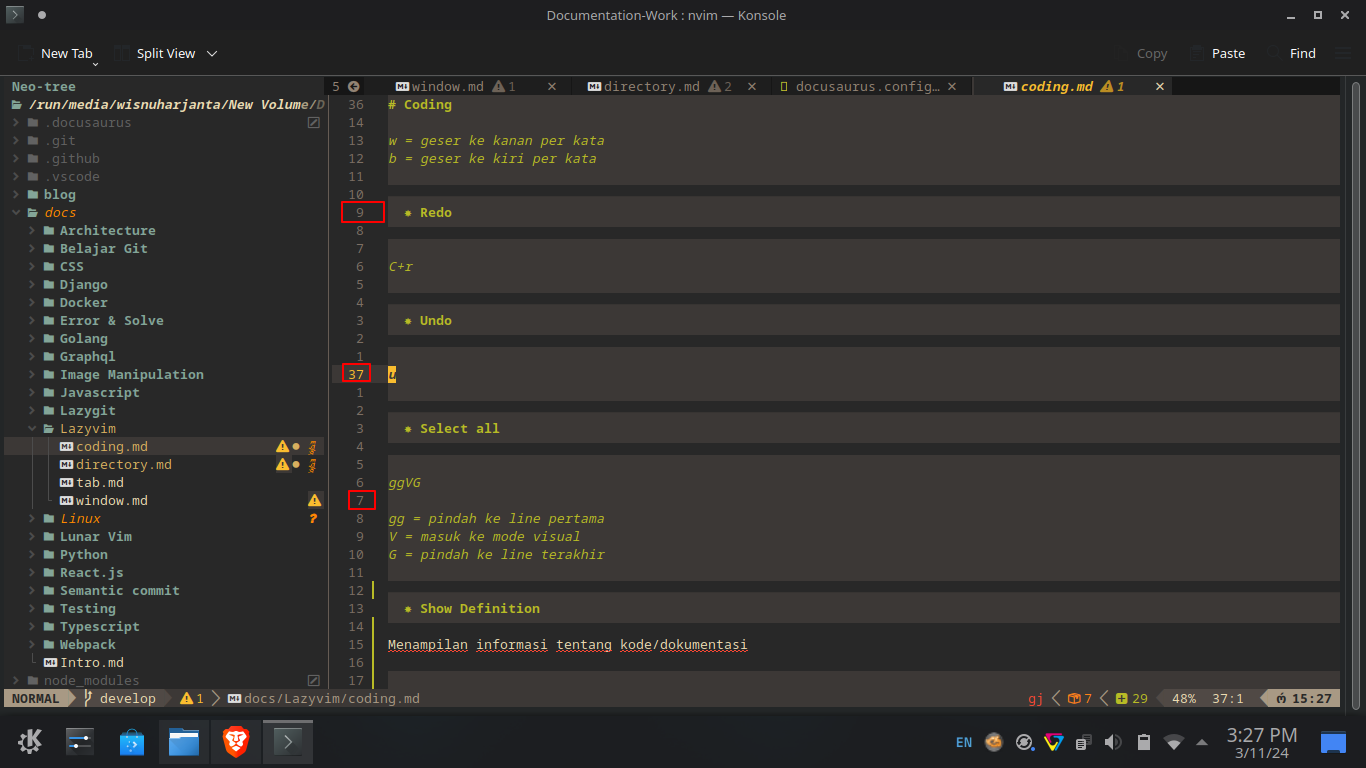The height and width of the screenshot is (768, 1366).
Task: Open the New Tab dropdown arrow
Action: tap(96, 63)
